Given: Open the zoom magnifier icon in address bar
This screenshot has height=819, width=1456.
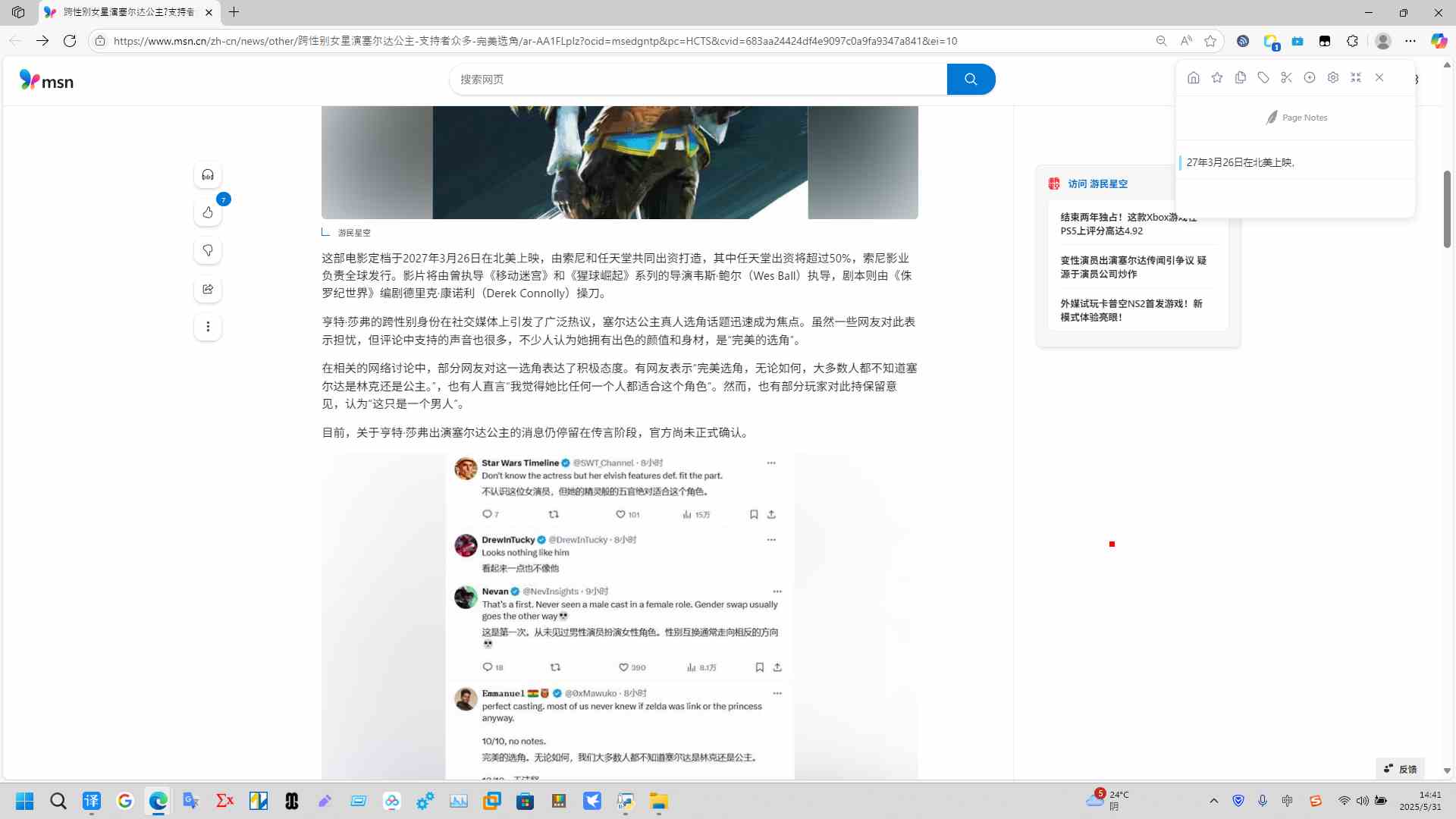Looking at the screenshot, I should tap(1161, 41).
